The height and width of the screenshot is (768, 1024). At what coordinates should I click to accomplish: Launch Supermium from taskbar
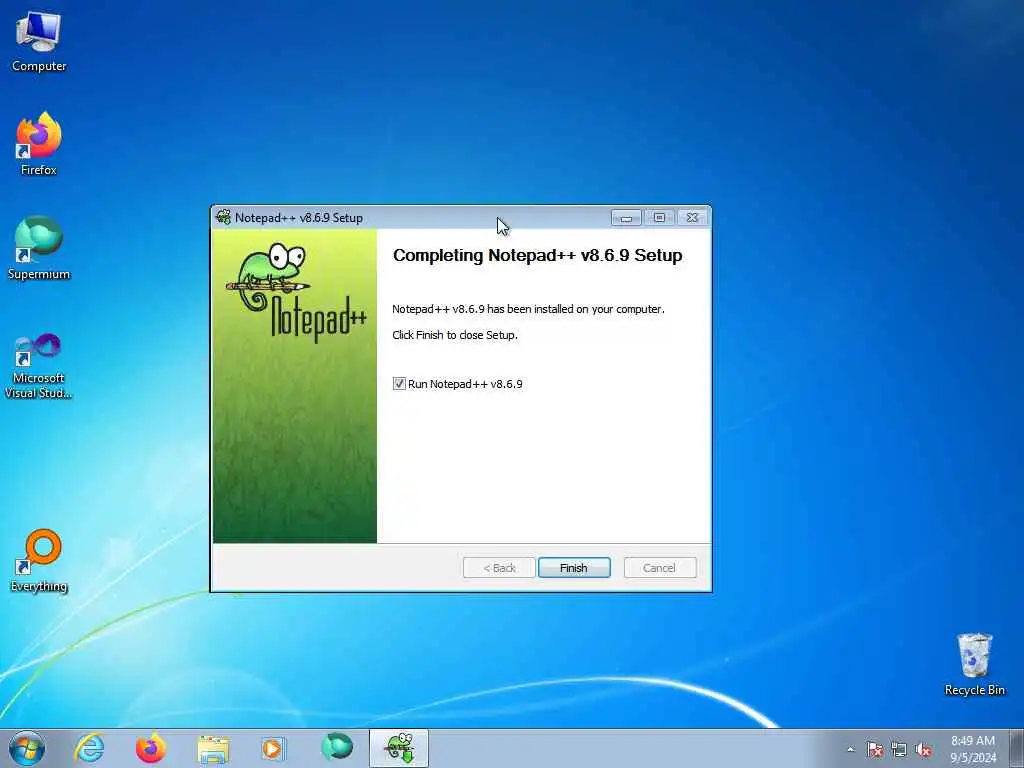(x=337, y=747)
